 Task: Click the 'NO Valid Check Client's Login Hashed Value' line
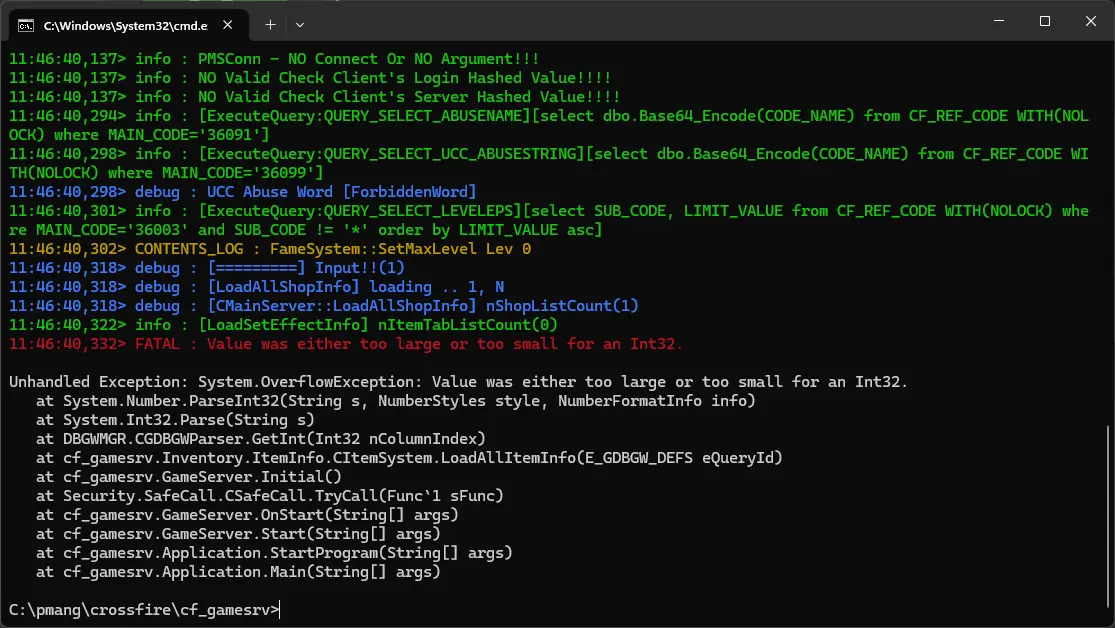310,78
